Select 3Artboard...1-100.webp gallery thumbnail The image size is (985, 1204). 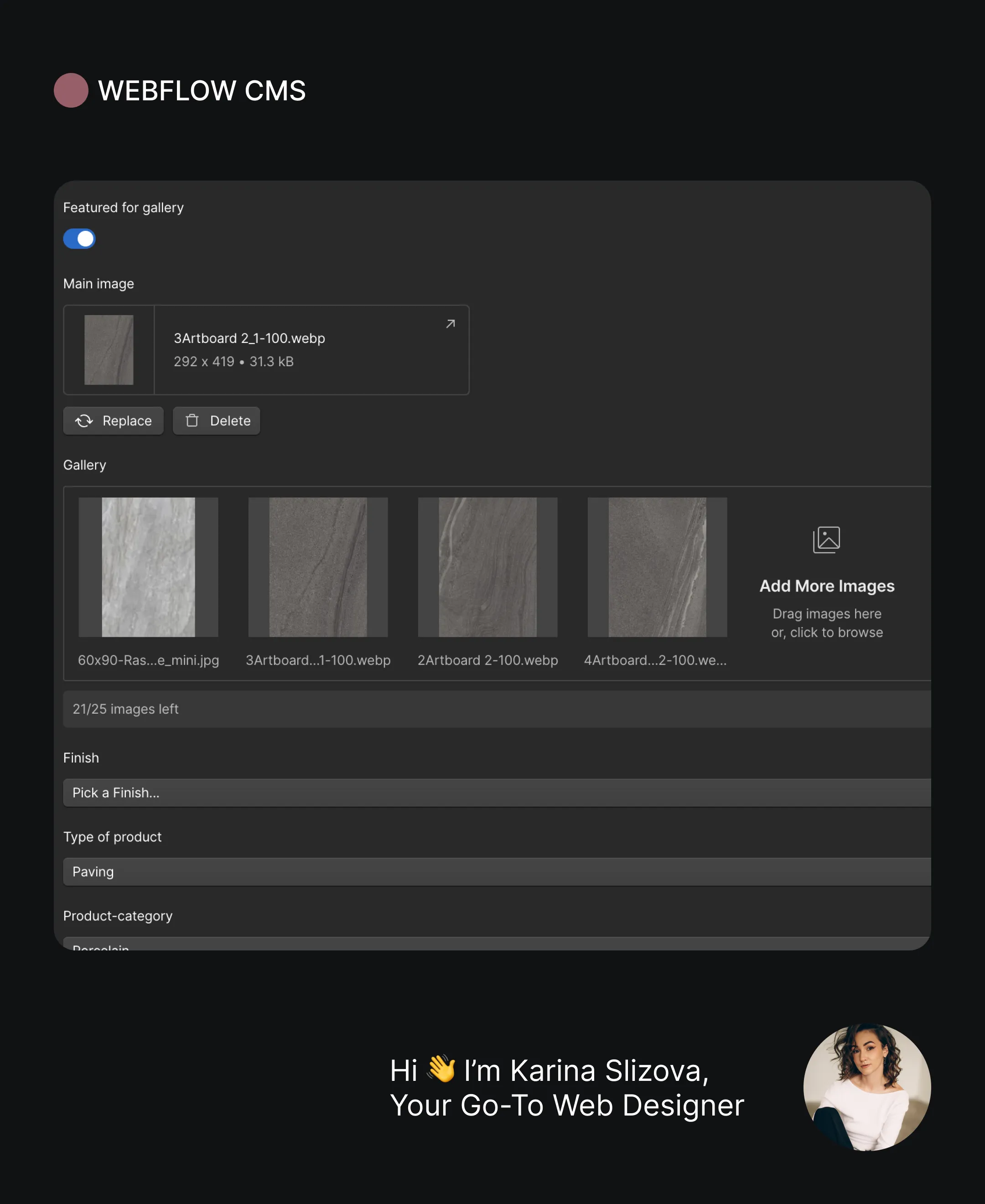pyautogui.click(x=318, y=567)
